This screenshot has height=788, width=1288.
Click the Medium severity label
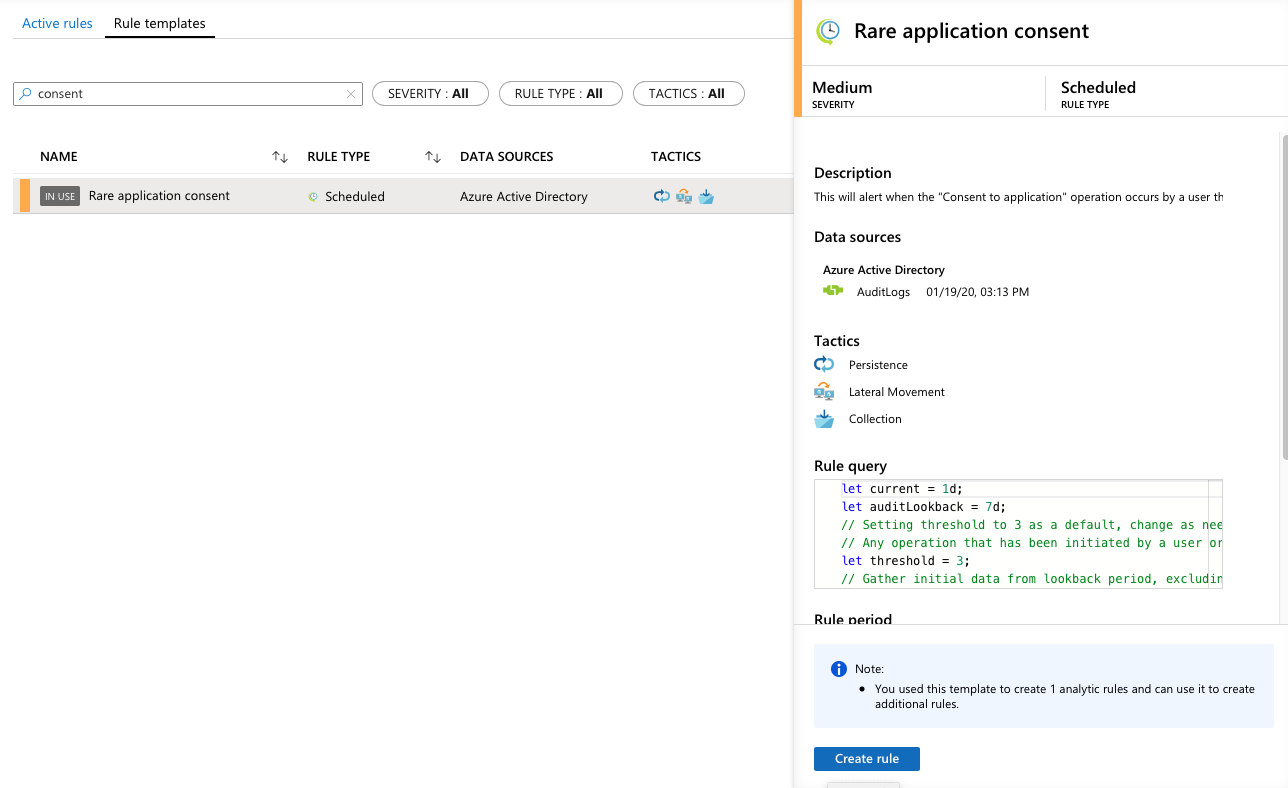pyautogui.click(x=842, y=88)
